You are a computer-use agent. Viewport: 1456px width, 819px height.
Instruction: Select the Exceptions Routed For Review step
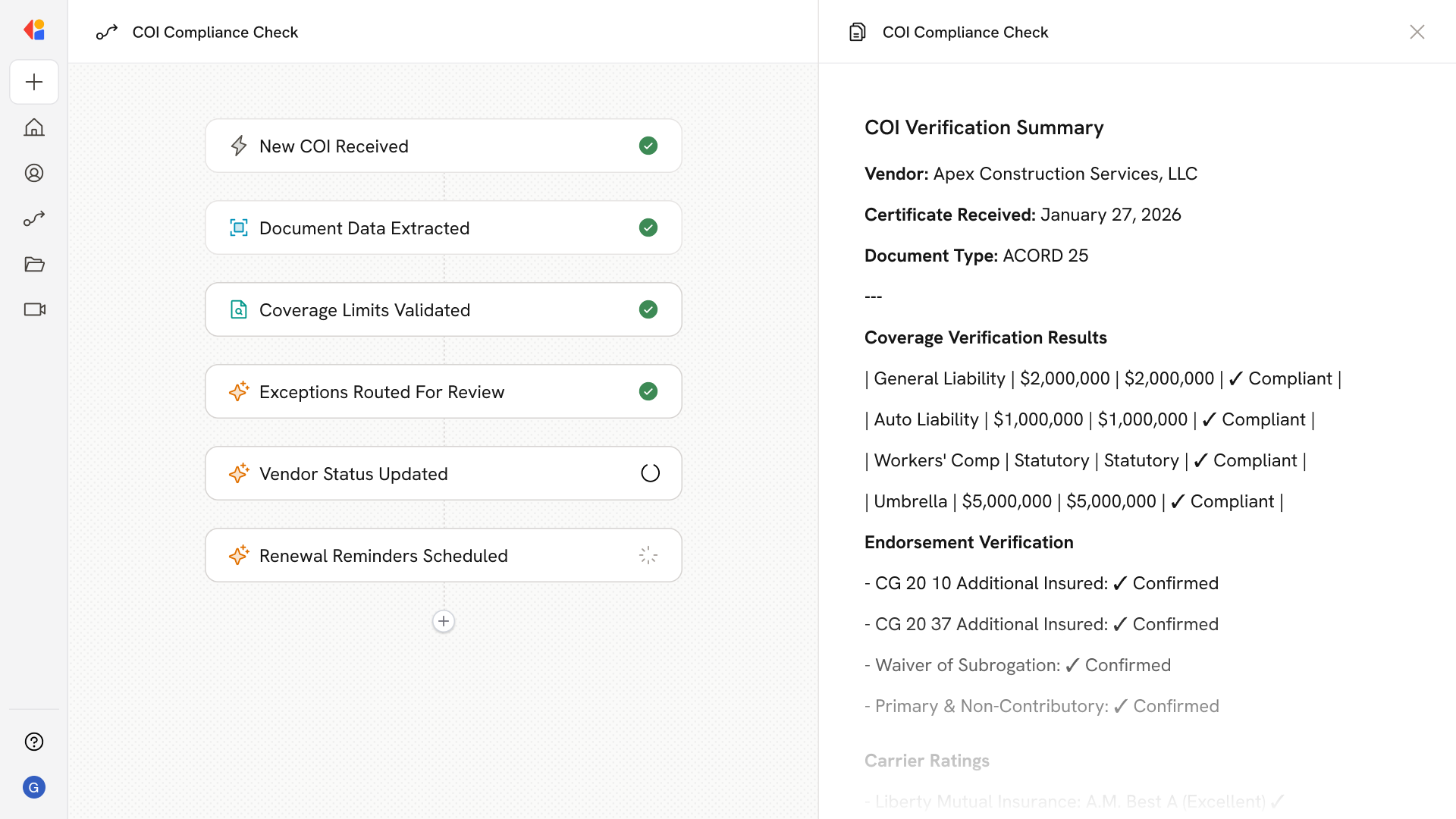[x=443, y=391]
